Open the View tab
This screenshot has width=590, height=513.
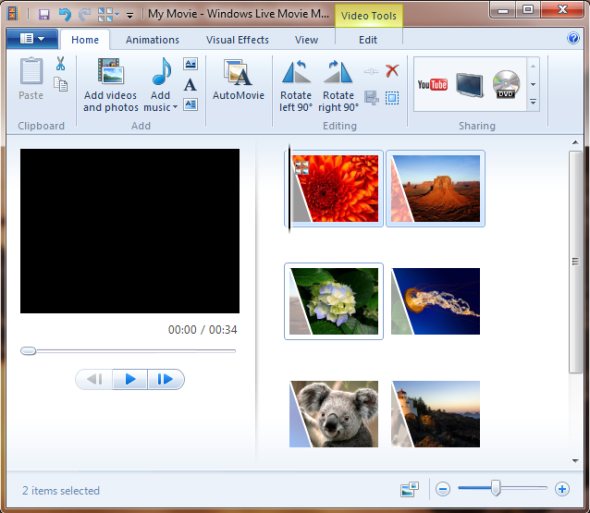[306, 40]
